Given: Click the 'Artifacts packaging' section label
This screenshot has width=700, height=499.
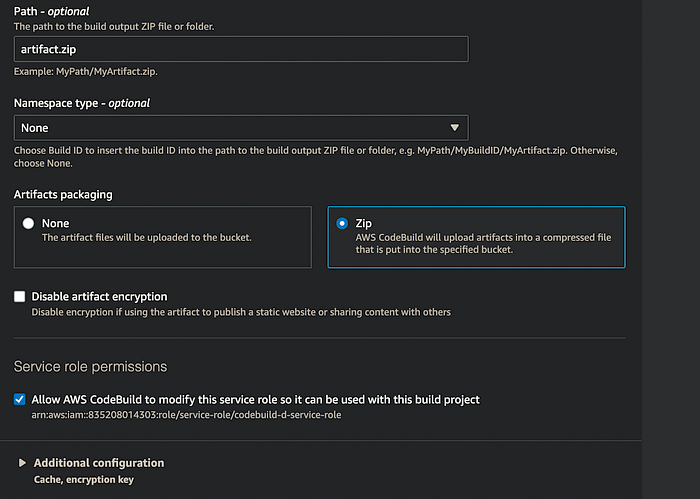Looking at the screenshot, I should click(x=63, y=193).
